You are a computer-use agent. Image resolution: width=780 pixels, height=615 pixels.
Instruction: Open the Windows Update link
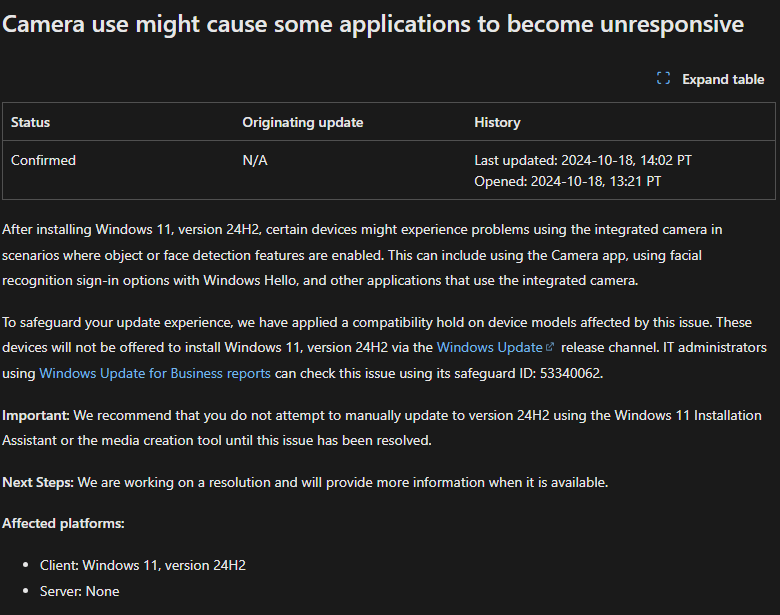489,347
